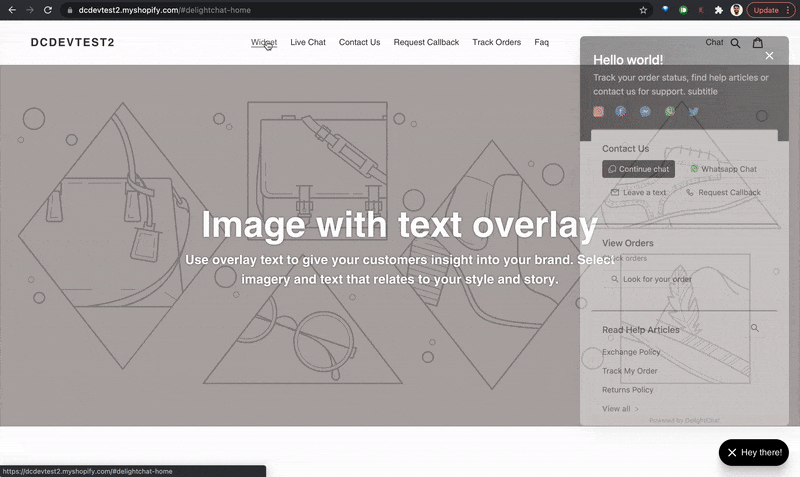Open the Track Orders nav link

[x=496, y=42]
